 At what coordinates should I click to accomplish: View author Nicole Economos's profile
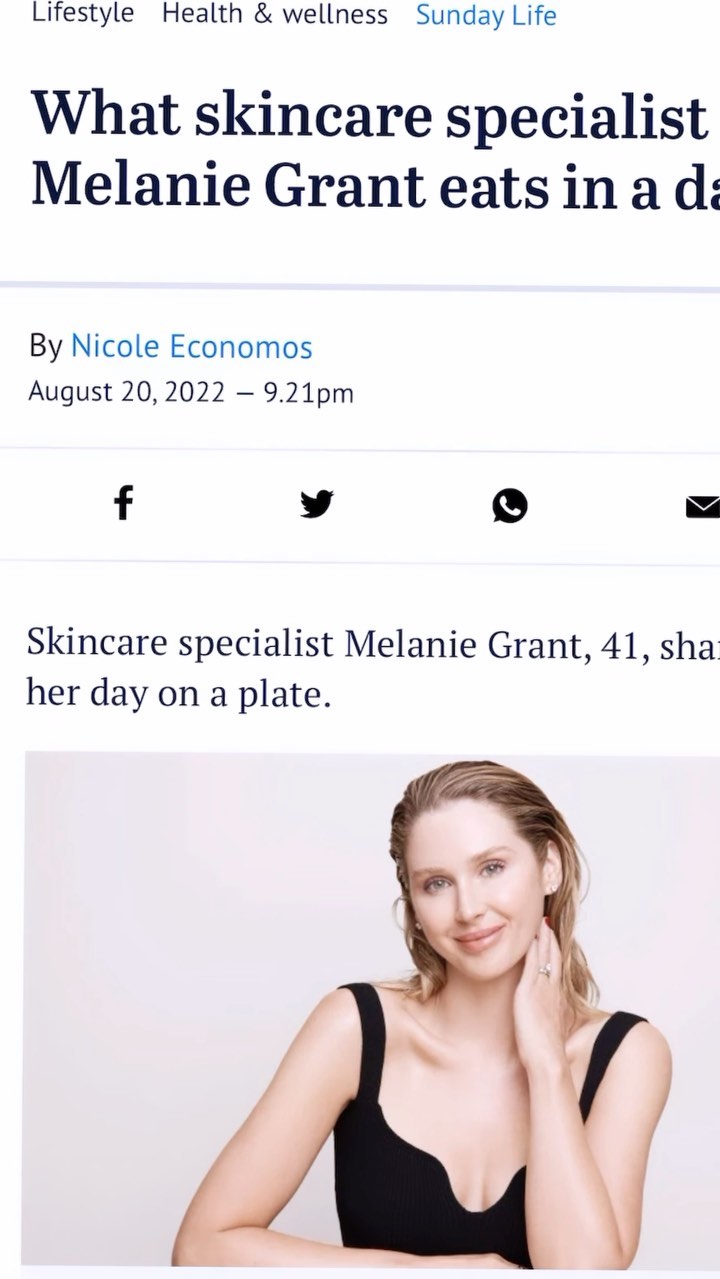click(191, 347)
